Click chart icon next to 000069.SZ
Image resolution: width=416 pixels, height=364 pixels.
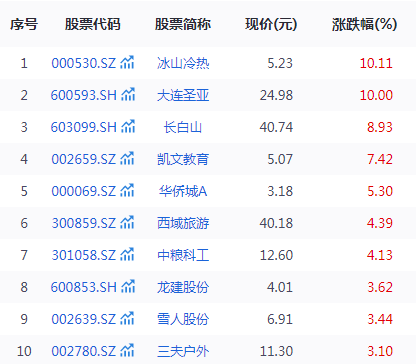(127, 190)
